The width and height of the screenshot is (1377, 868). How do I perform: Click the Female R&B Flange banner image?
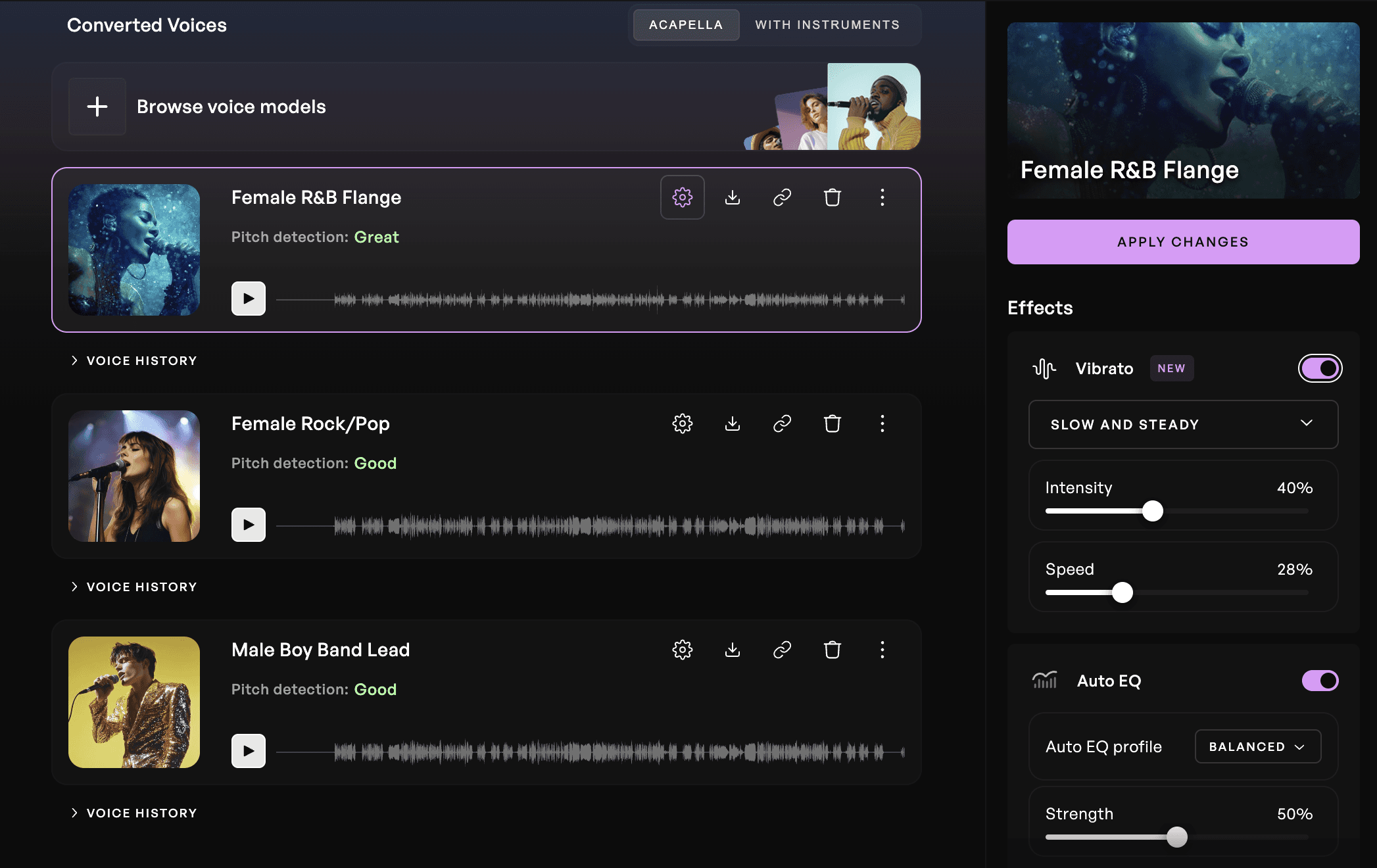[1183, 110]
